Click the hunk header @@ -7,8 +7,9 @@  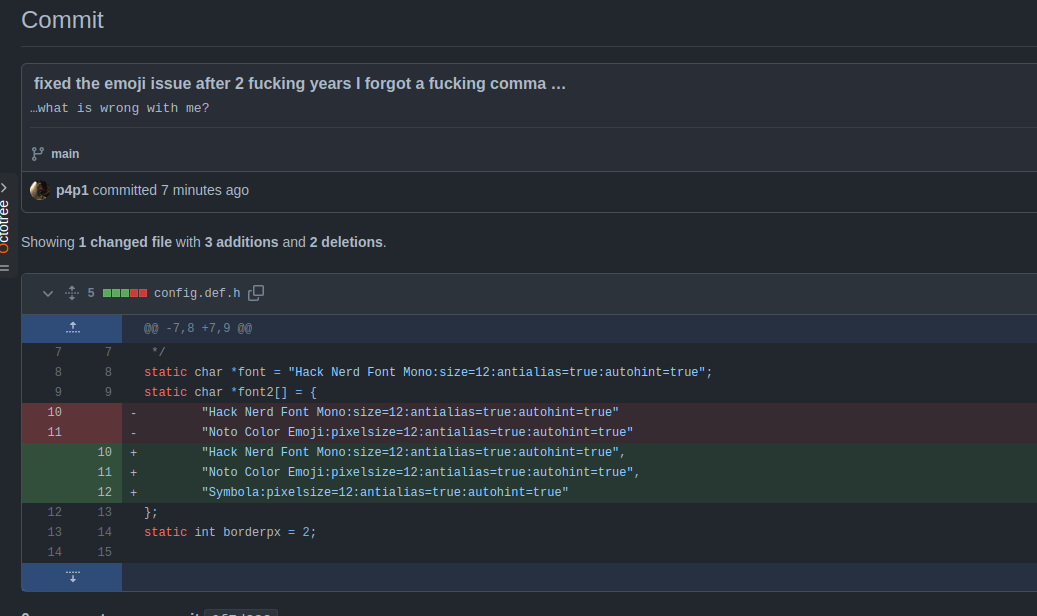pyautogui.click(x=198, y=328)
